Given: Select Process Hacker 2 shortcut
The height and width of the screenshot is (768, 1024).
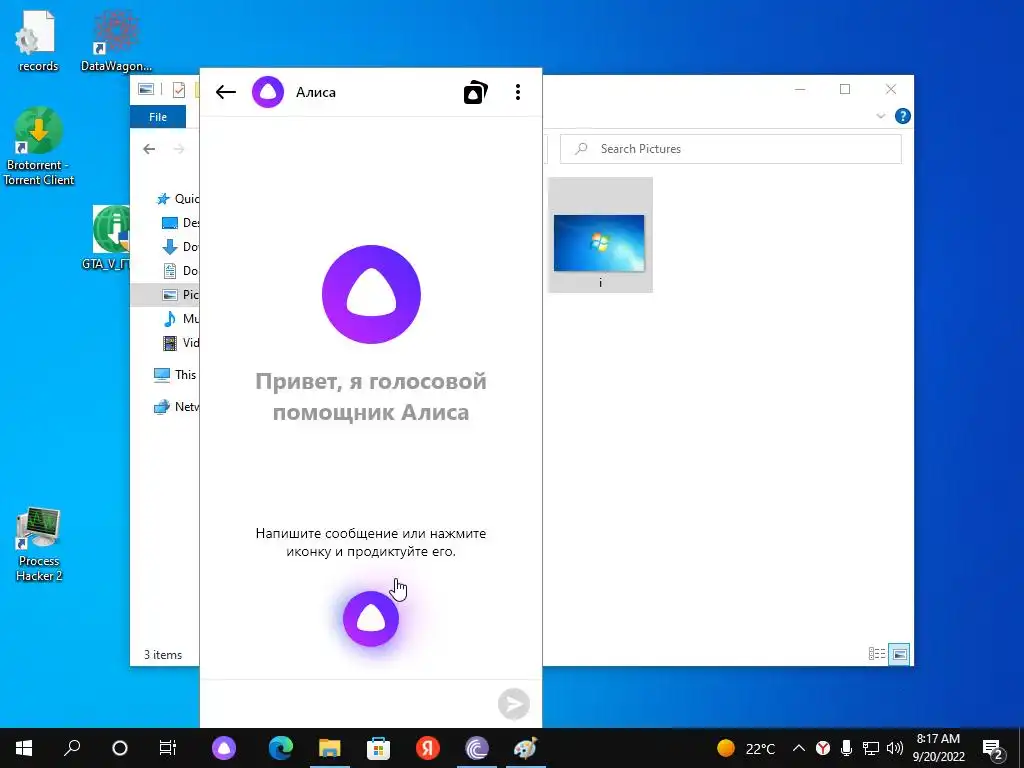Looking at the screenshot, I should tap(39, 544).
